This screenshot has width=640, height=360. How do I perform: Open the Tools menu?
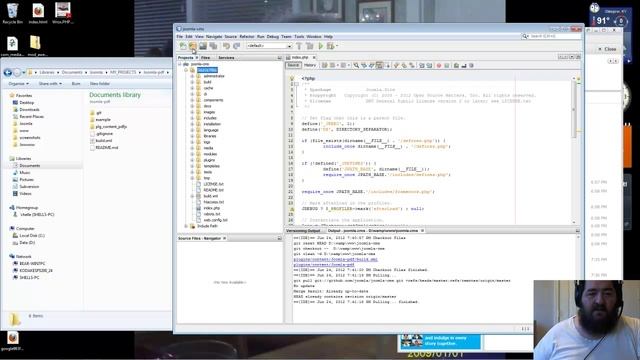tap(299, 37)
